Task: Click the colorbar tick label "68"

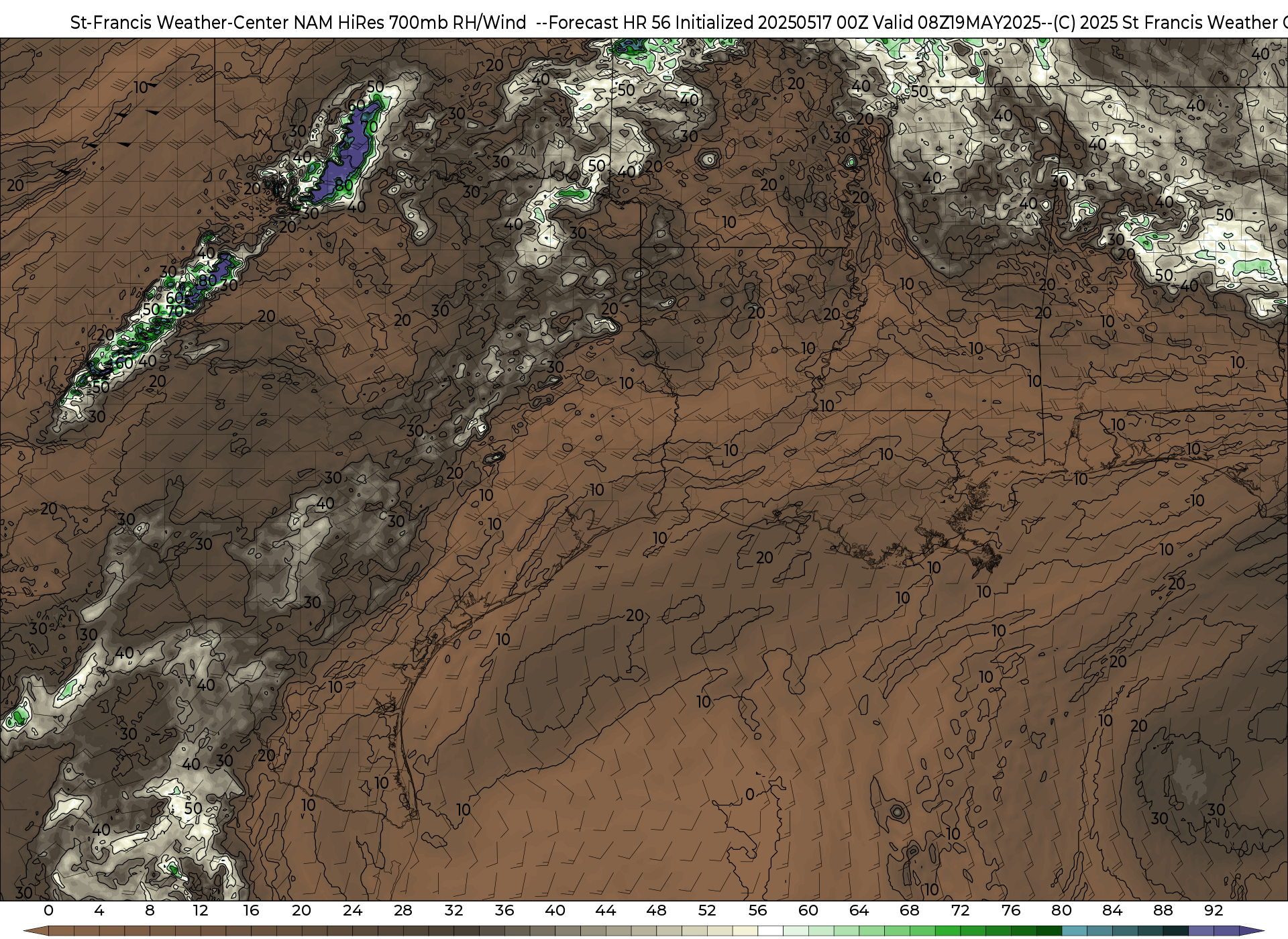Action: click(x=910, y=910)
